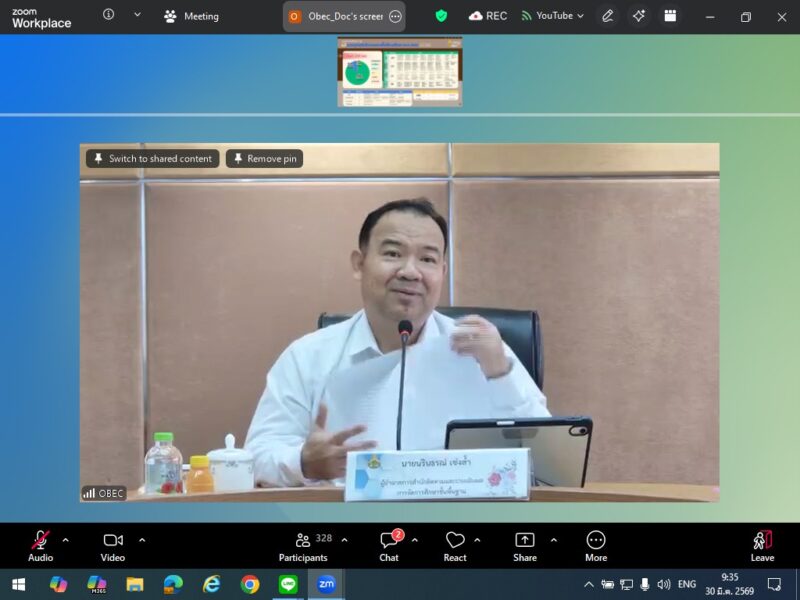Click the green encryption shield icon
This screenshot has width=800, height=600.
tap(441, 16)
